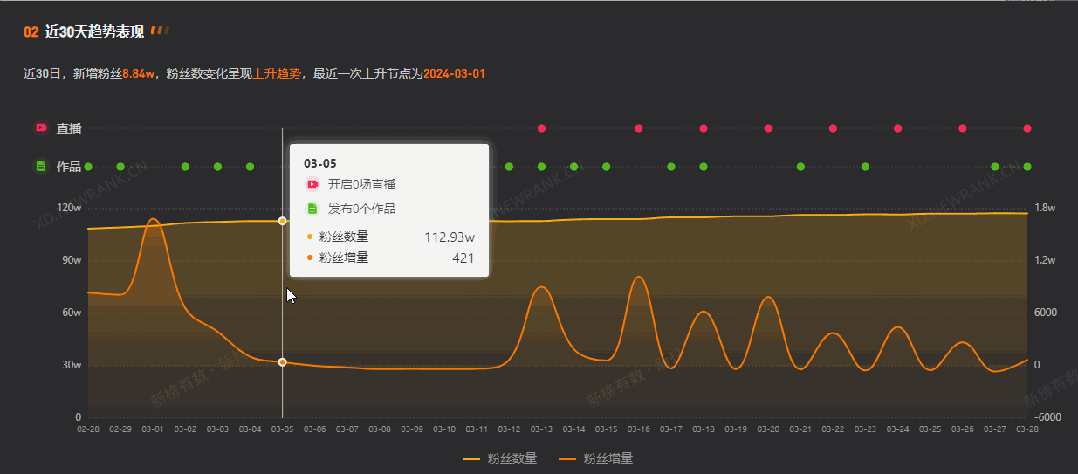This screenshot has width=1078, height=474.
Task: Click the 03-01 x-axis date label
Action: (x=153, y=429)
